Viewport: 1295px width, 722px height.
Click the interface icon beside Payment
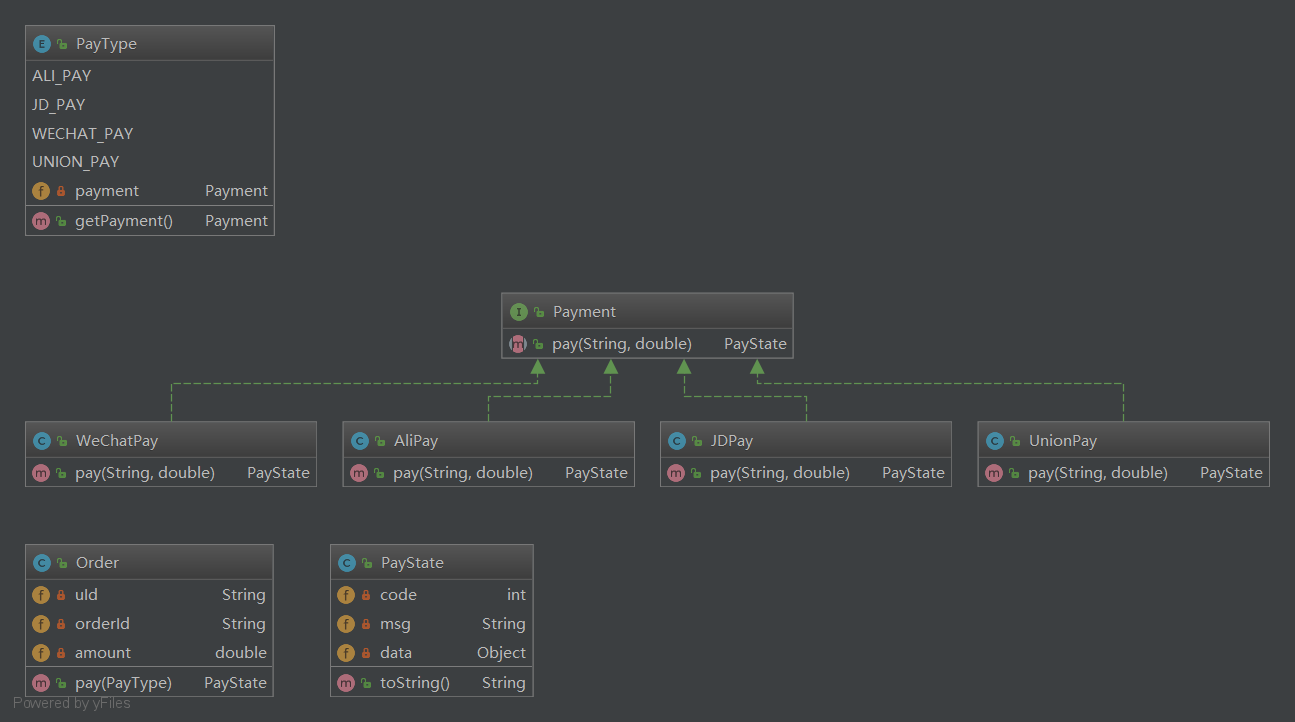[x=518, y=312]
